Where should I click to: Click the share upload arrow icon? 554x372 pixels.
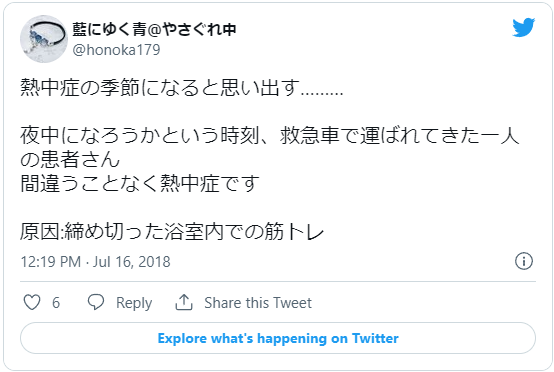coord(184,302)
